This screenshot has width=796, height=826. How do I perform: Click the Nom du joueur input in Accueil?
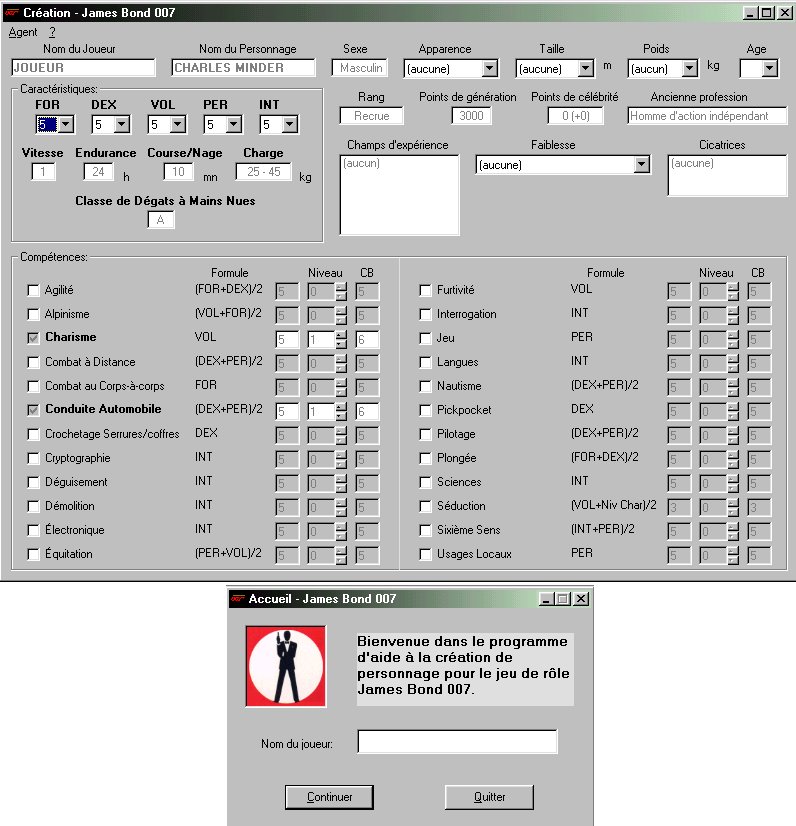coord(457,742)
